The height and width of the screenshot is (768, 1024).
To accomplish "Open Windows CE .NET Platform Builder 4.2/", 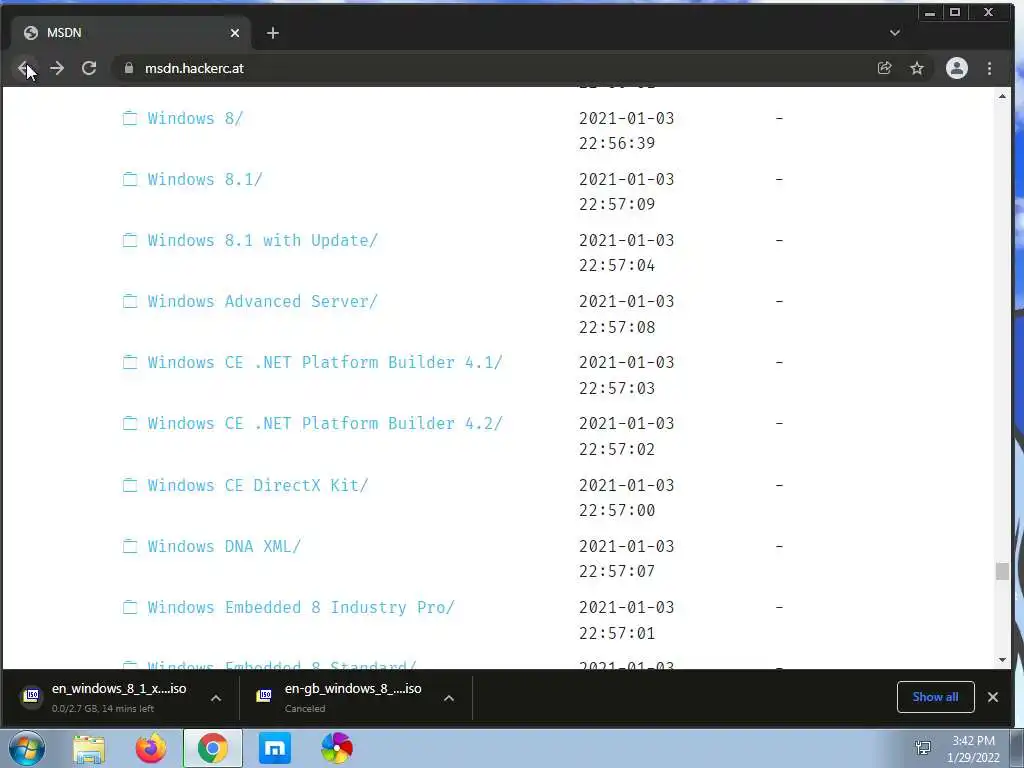I will (325, 423).
